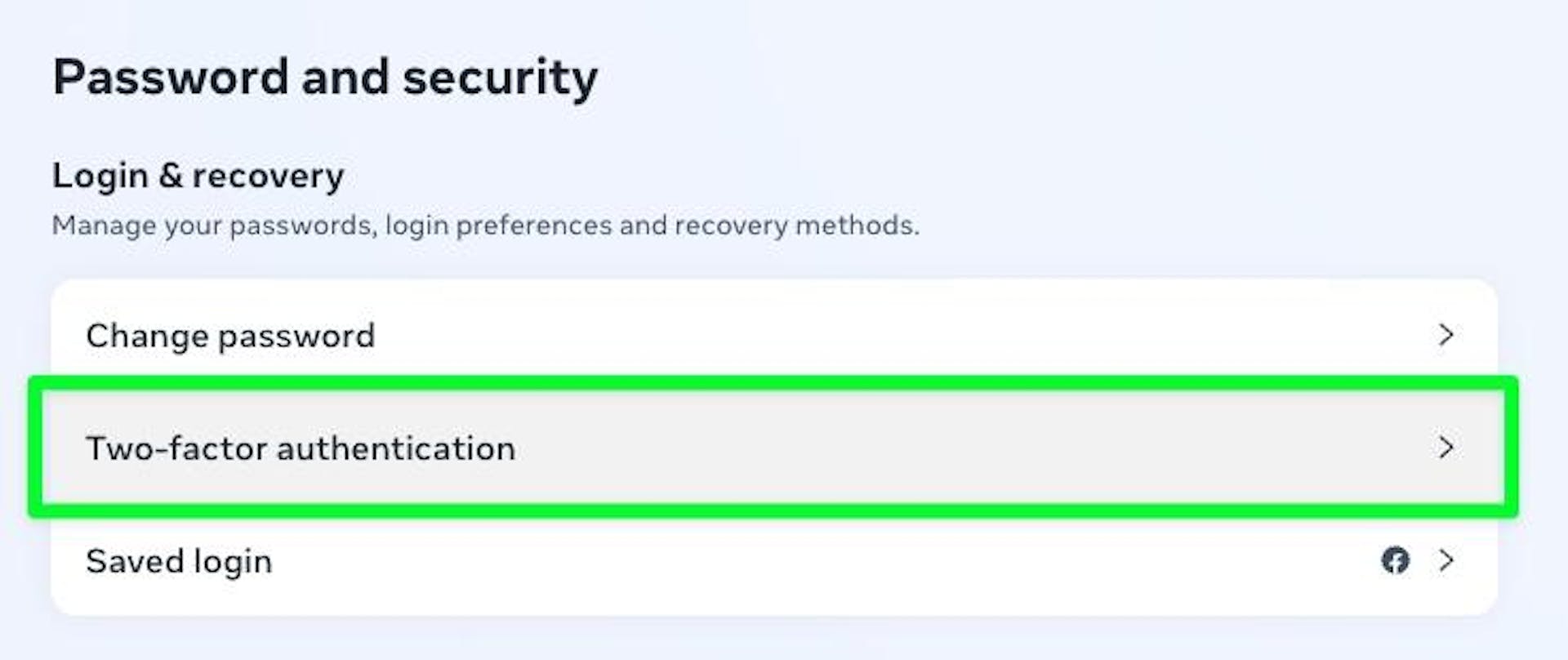Click the Password and security heading
The image size is (1568, 660).
(325, 78)
